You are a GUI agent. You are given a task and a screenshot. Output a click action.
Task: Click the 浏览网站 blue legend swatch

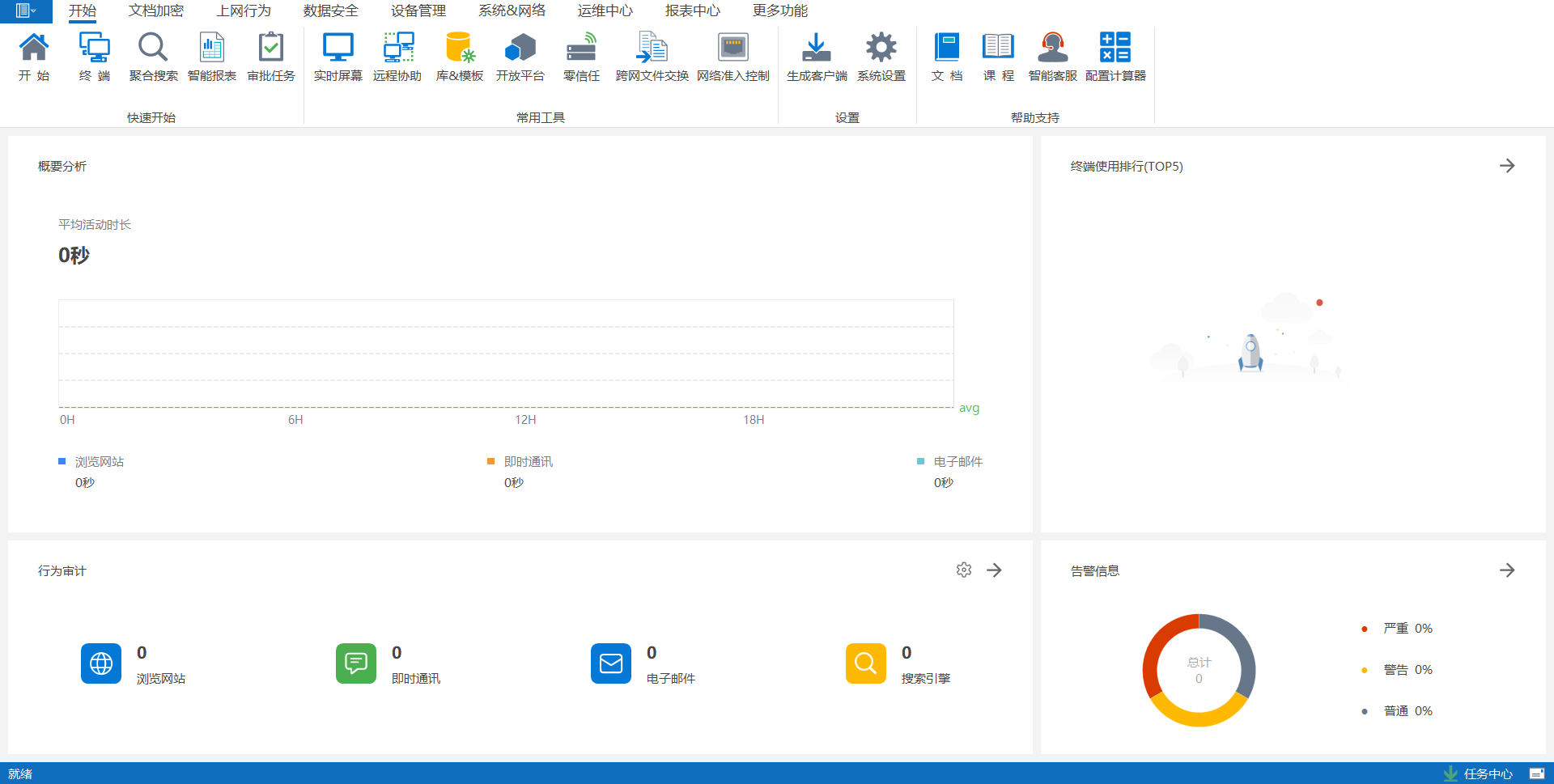pos(62,461)
